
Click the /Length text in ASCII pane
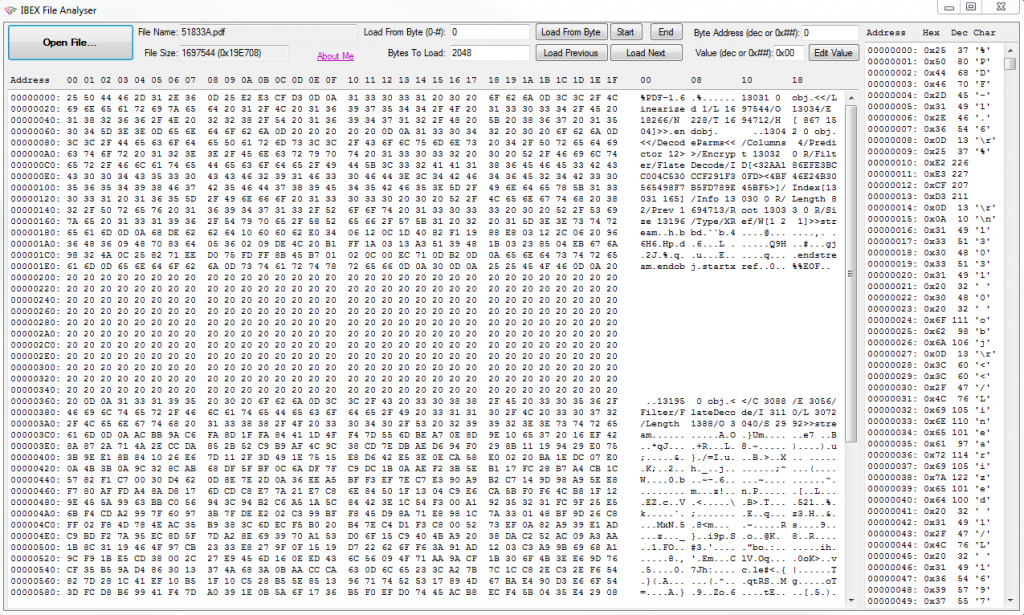(x=660, y=424)
